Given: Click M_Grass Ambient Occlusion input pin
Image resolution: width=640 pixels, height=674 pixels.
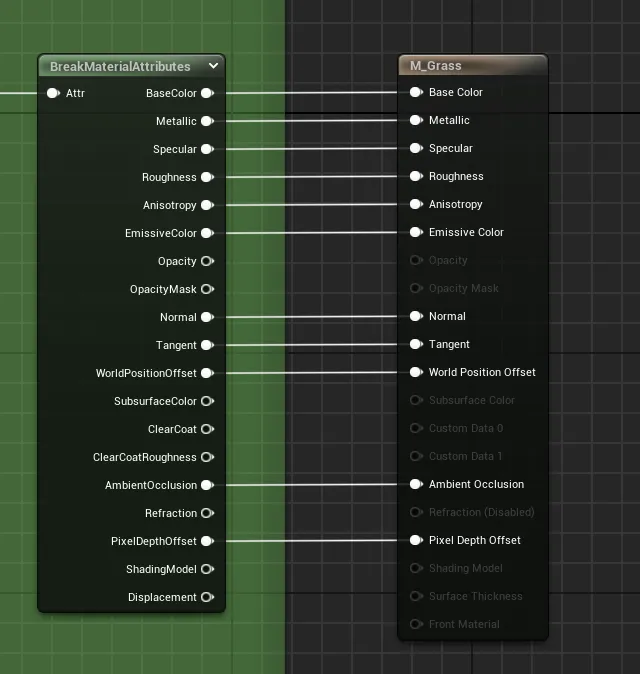Looking at the screenshot, I should click(x=416, y=484).
